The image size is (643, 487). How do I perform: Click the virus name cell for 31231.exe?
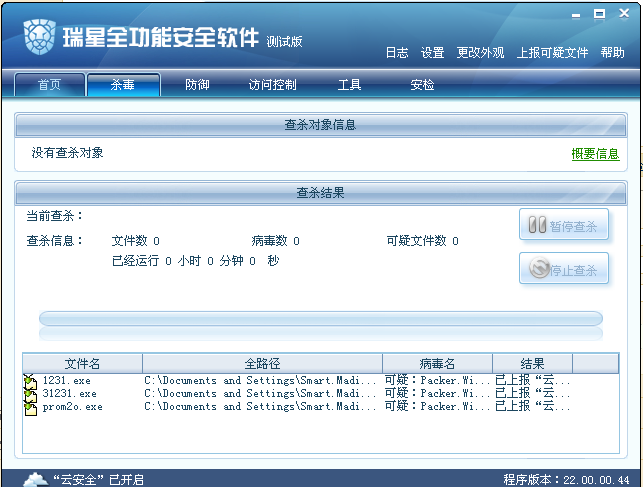pyautogui.click(x=437, y=394)
